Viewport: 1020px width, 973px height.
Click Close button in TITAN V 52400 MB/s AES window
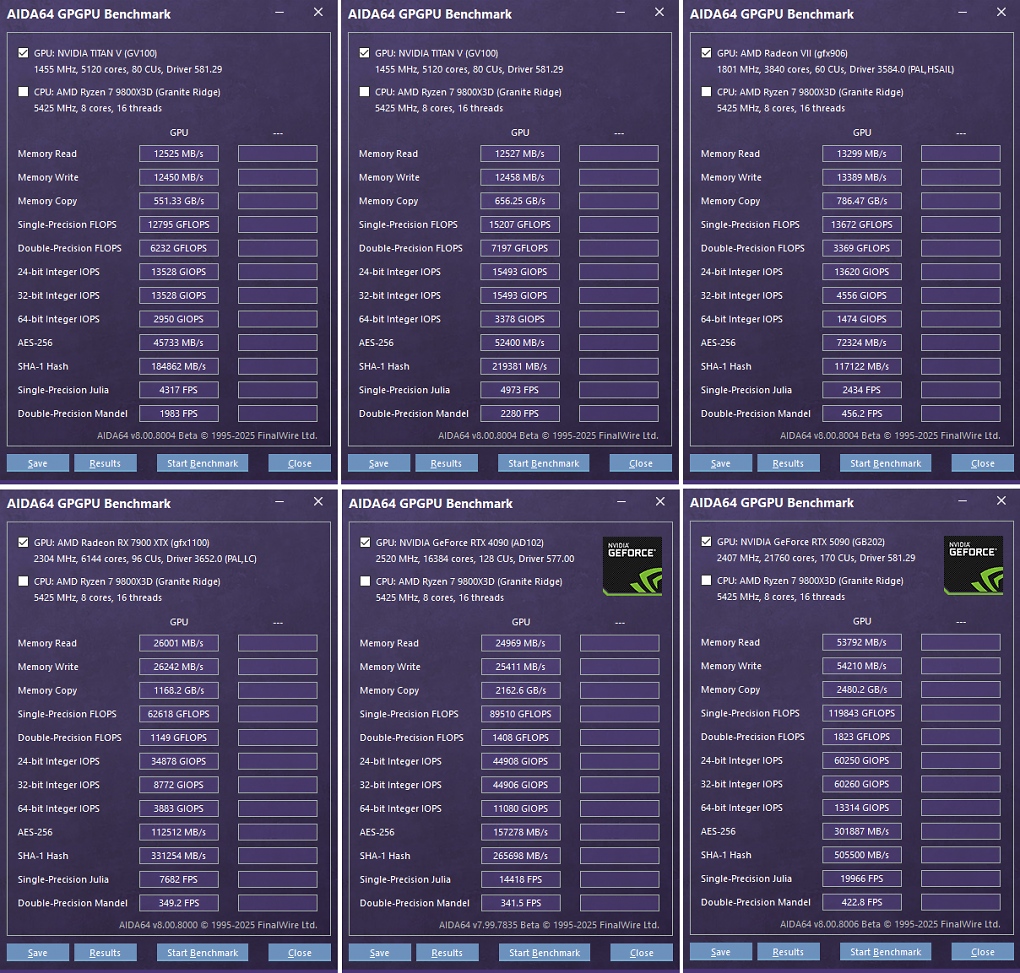pos(640,463)
